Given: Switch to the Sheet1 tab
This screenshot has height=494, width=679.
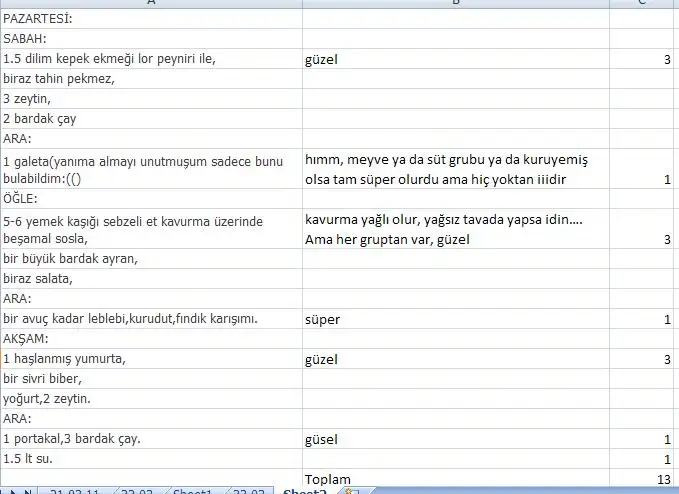Looking at the screenshot, I should point(191,492).
